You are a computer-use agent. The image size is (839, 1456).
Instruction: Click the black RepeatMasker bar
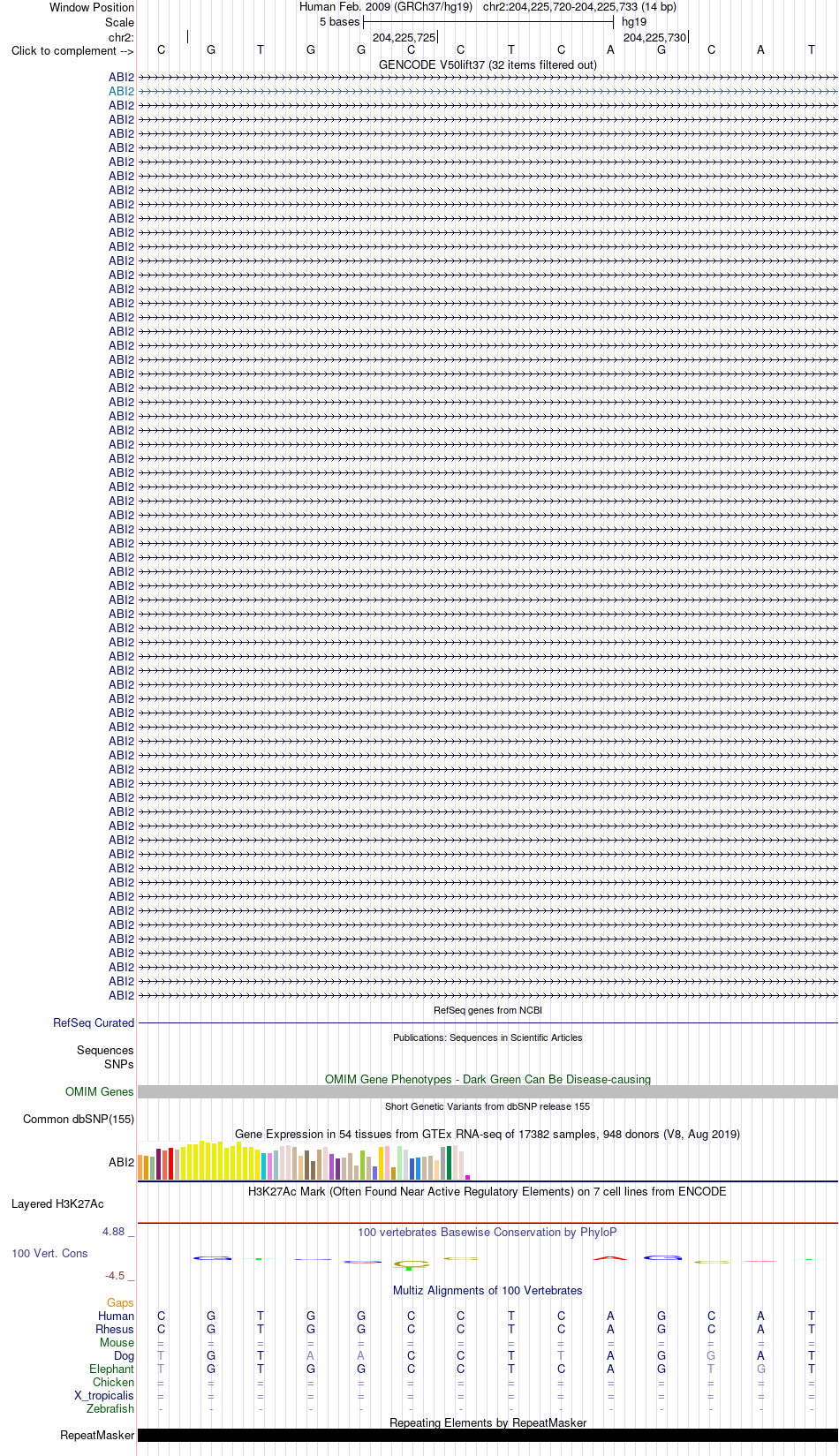pos(488,1435)
